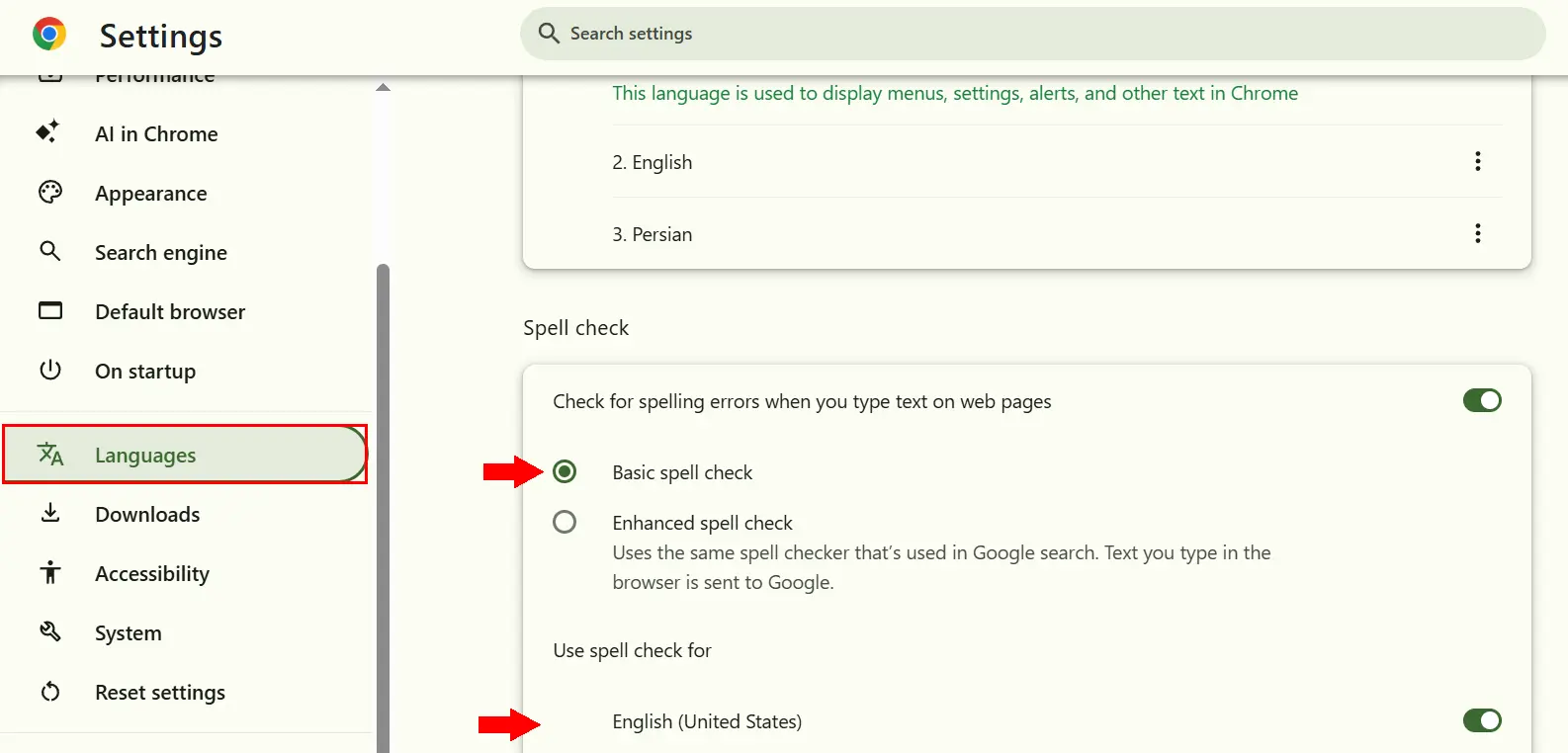Click the '2. English' language row text
1568x753 pixels.
653,162
